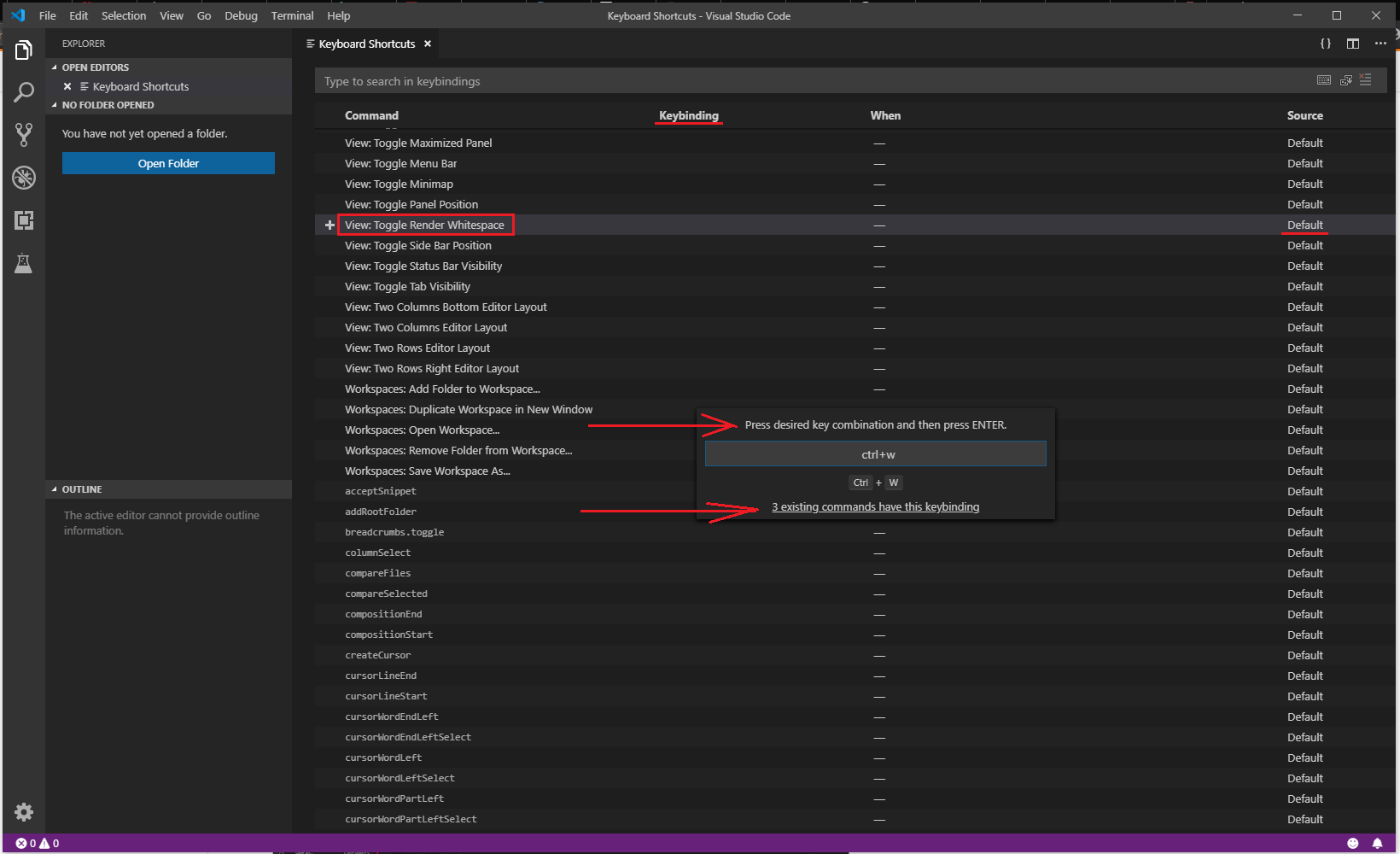Close Keyboard Shortcuts in Open Editors
The image size is (1400, 854).
pyautogui.click(x=67, y=86)
